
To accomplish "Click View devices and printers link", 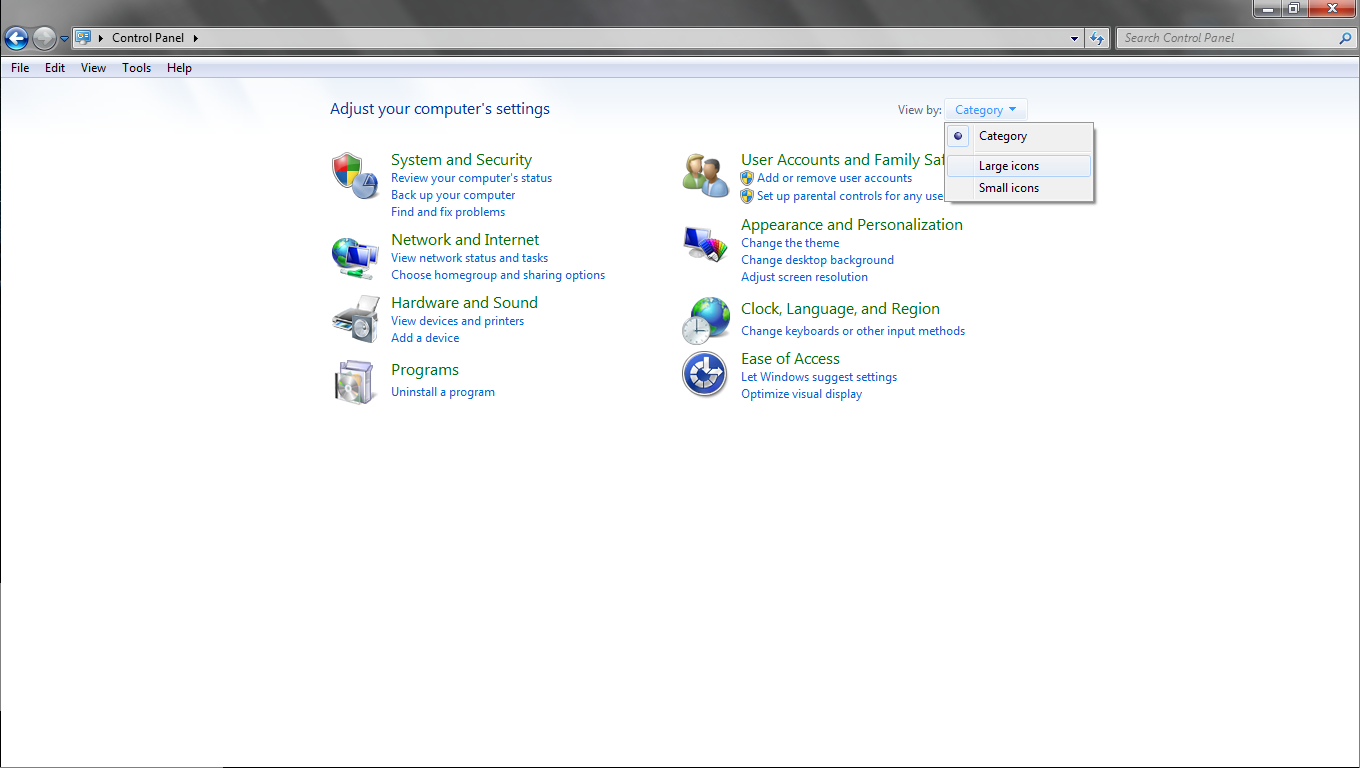I will pyautogui.click(x=457, y=321).
